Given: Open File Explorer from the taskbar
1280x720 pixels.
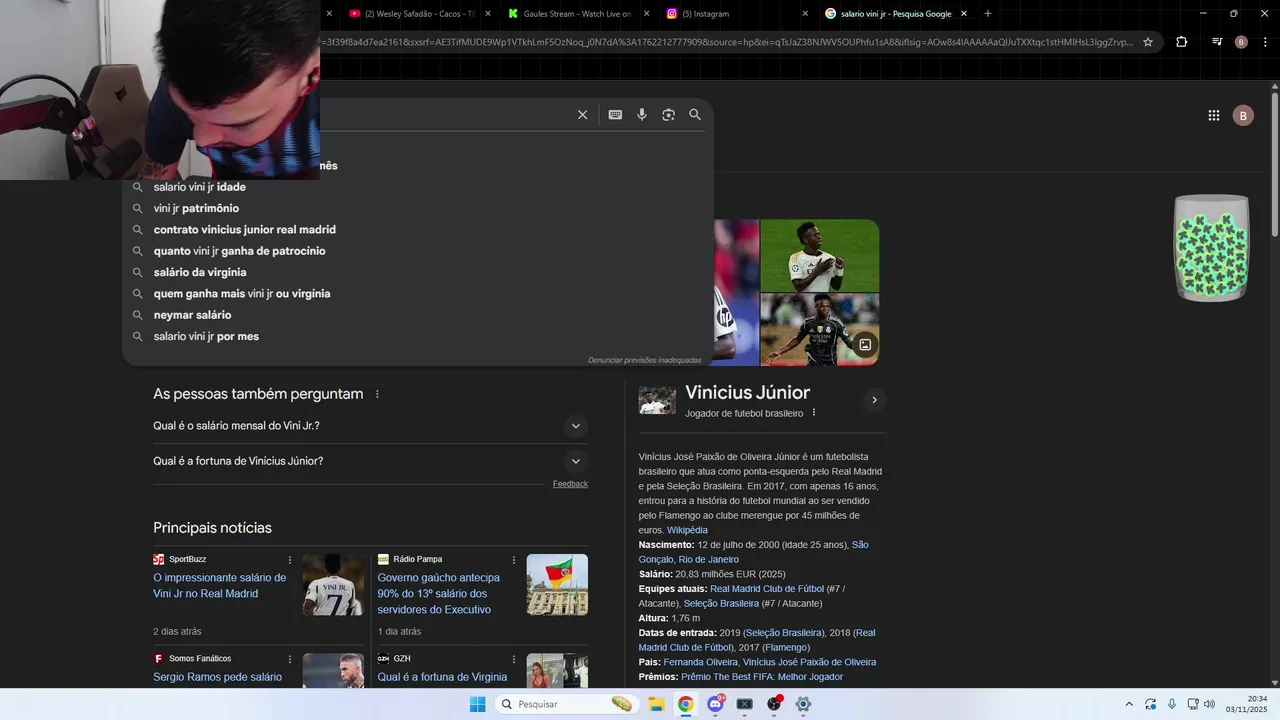Looking at the screenshot, I should [x=657, y=704].
